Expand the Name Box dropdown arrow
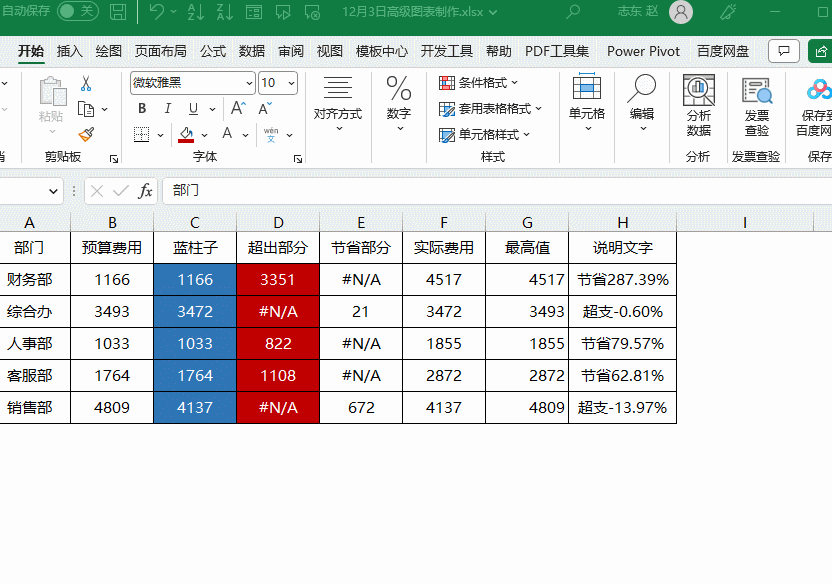832x584 pixels. 53,191
